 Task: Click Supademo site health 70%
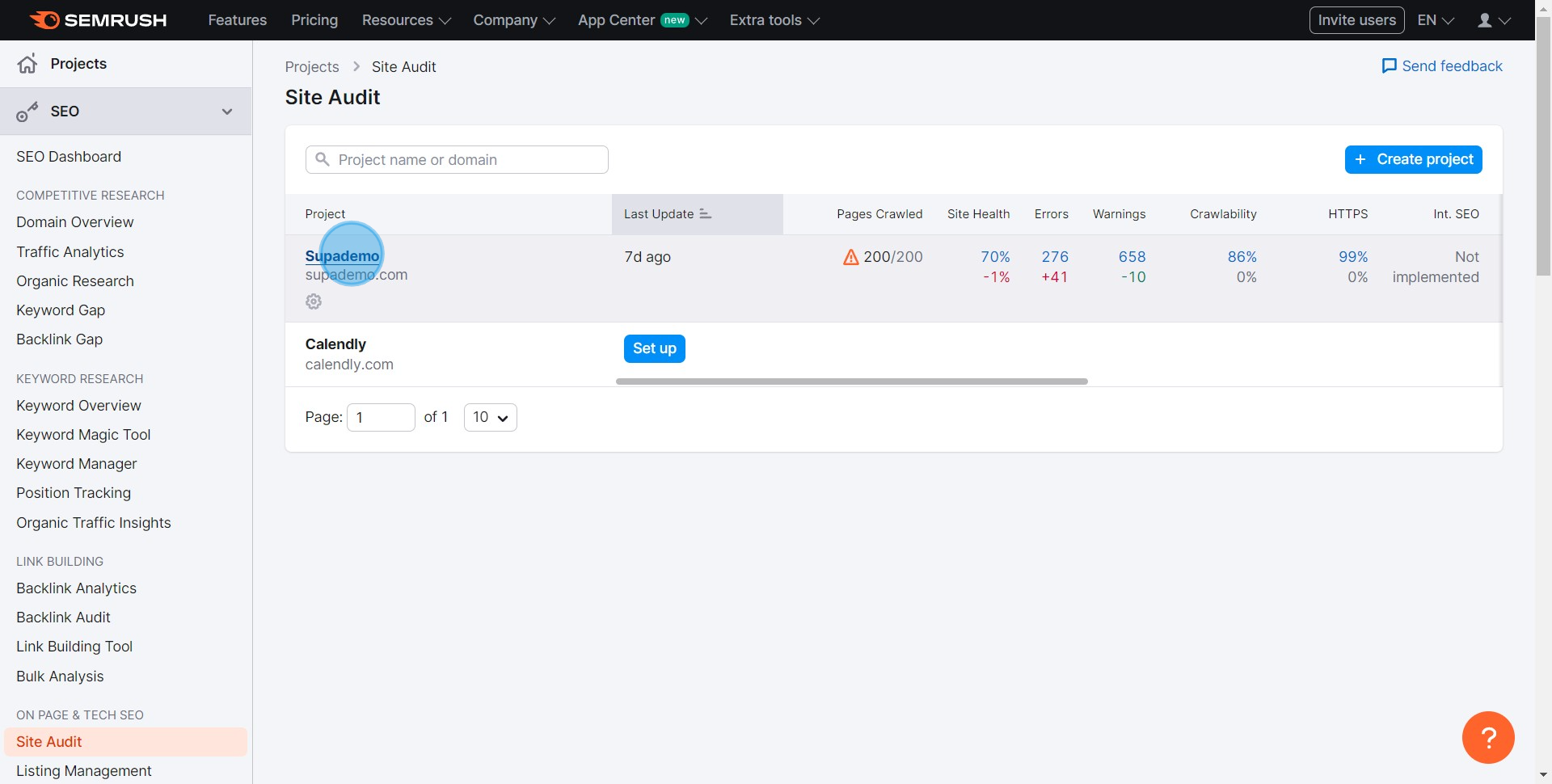coord(995,257)
